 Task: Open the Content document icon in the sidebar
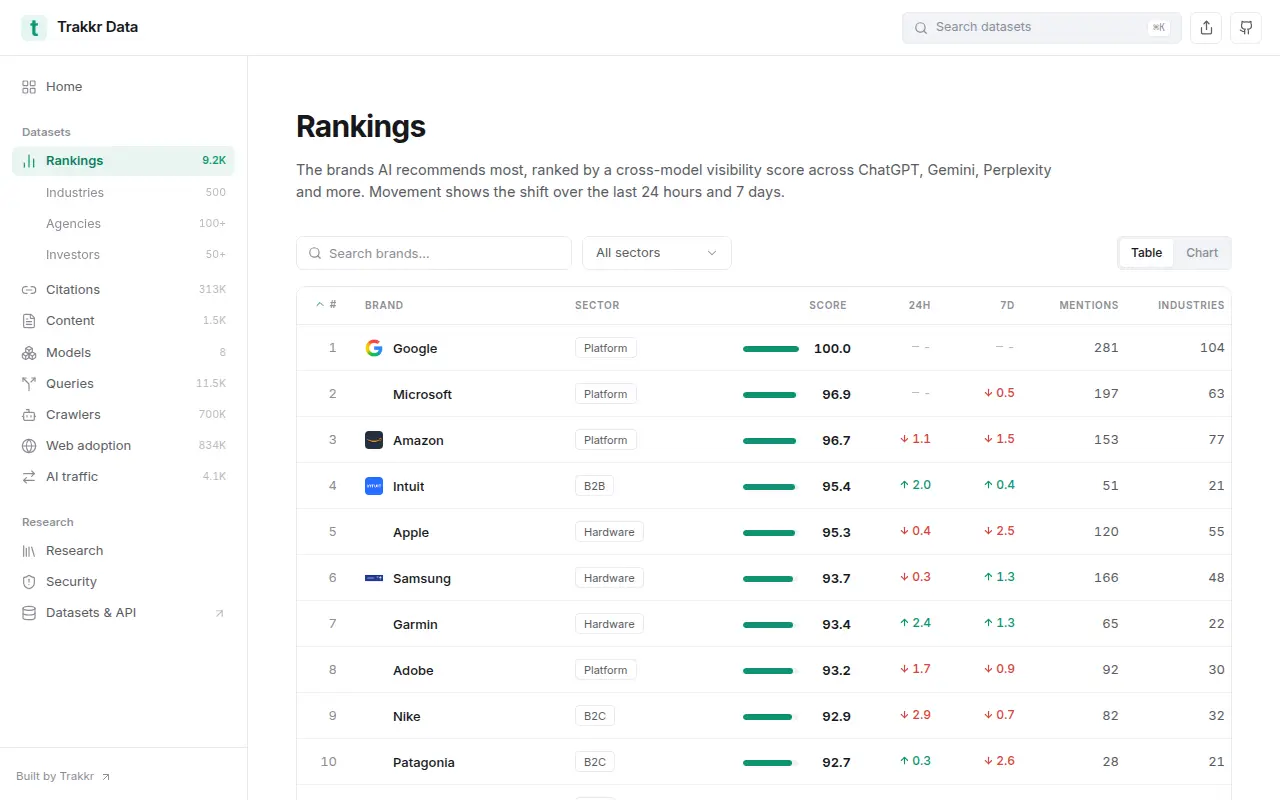(29, 321)
